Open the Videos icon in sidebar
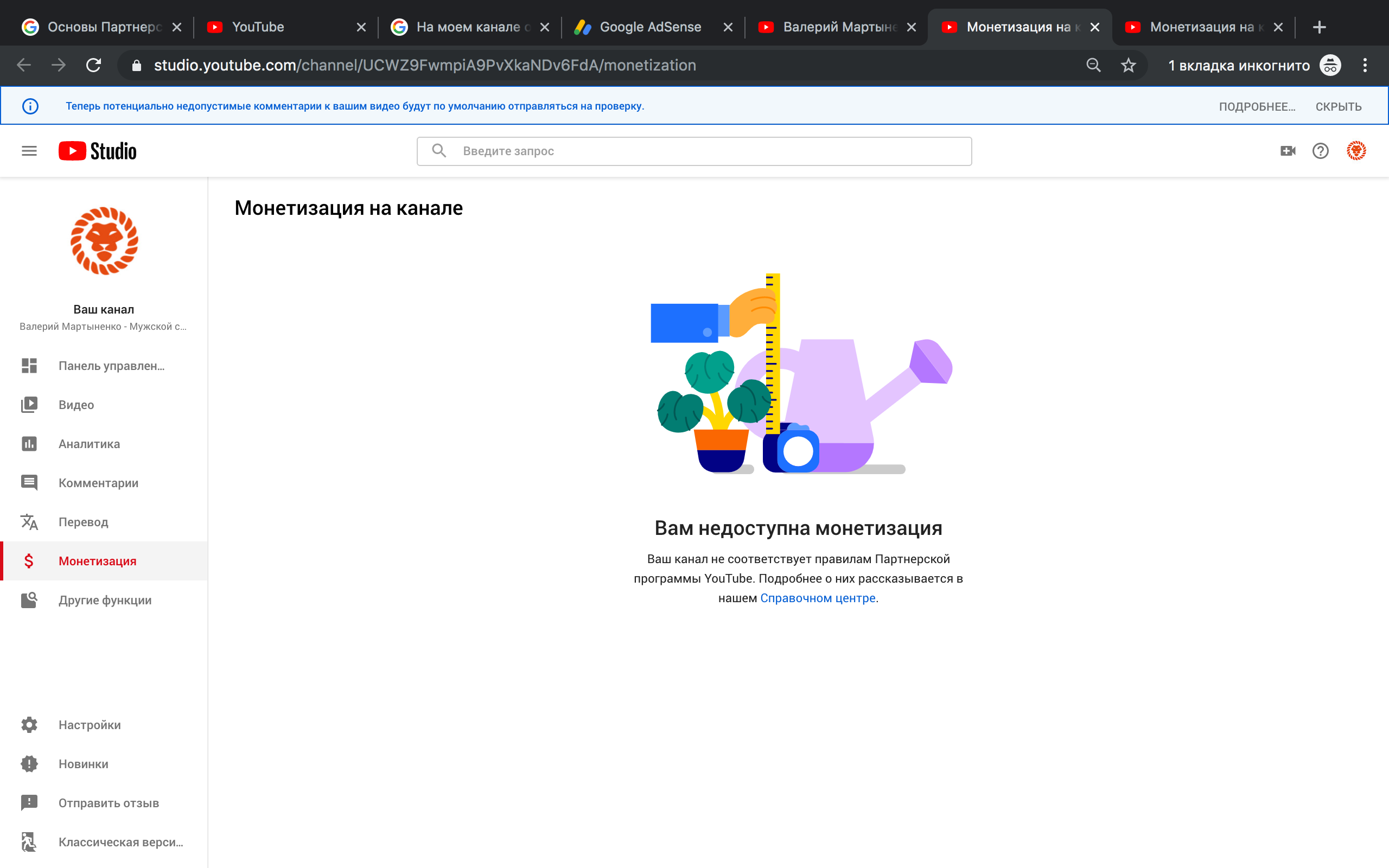Viewport: 1389px width, 868px height. [x=29, y=405]
